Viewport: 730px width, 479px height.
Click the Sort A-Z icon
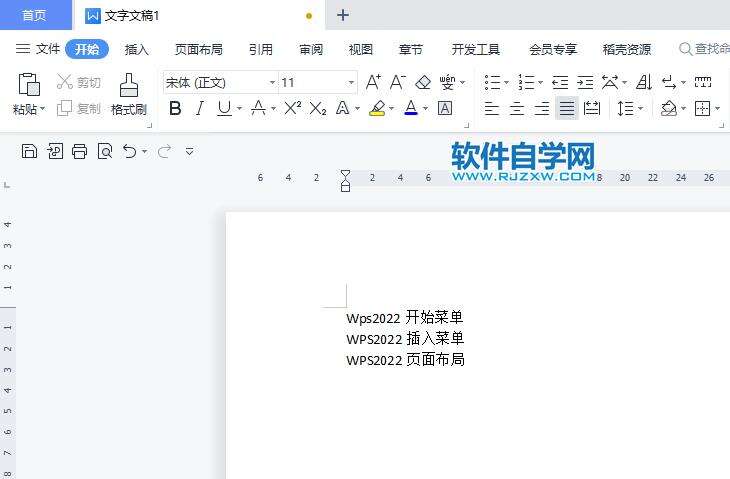pyautogui.click(x=644, y=82)
